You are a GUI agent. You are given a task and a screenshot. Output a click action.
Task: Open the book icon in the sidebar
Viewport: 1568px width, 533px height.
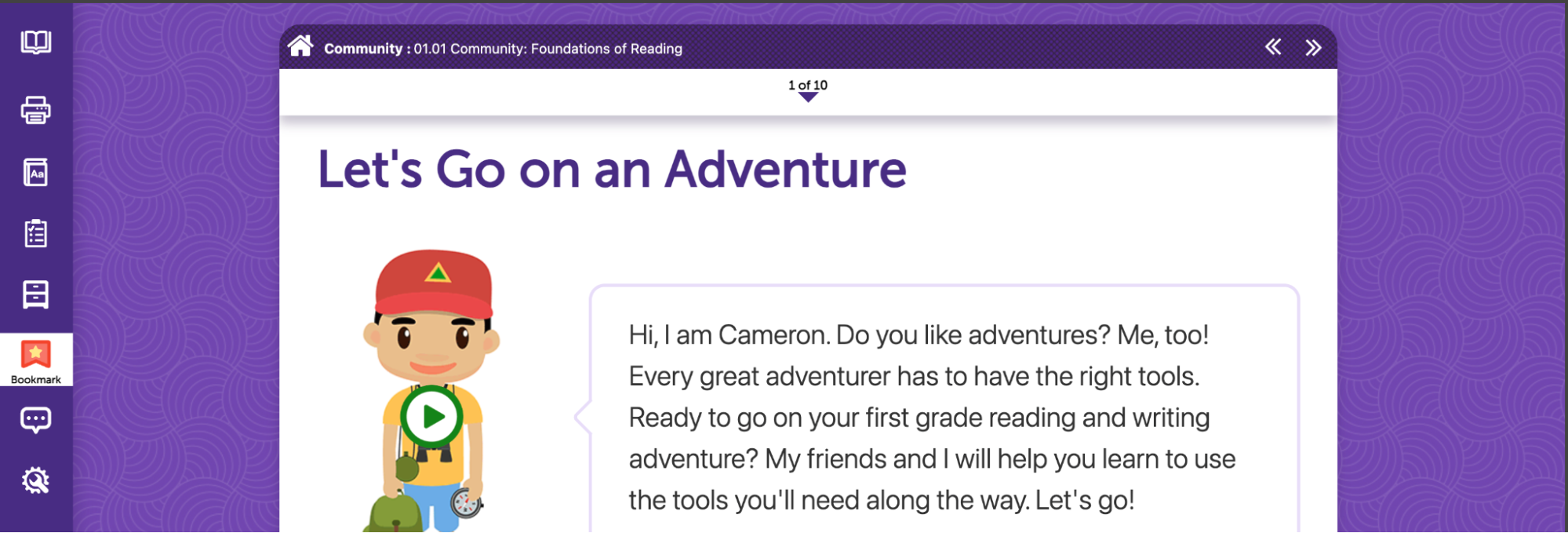tap(36, 42)
